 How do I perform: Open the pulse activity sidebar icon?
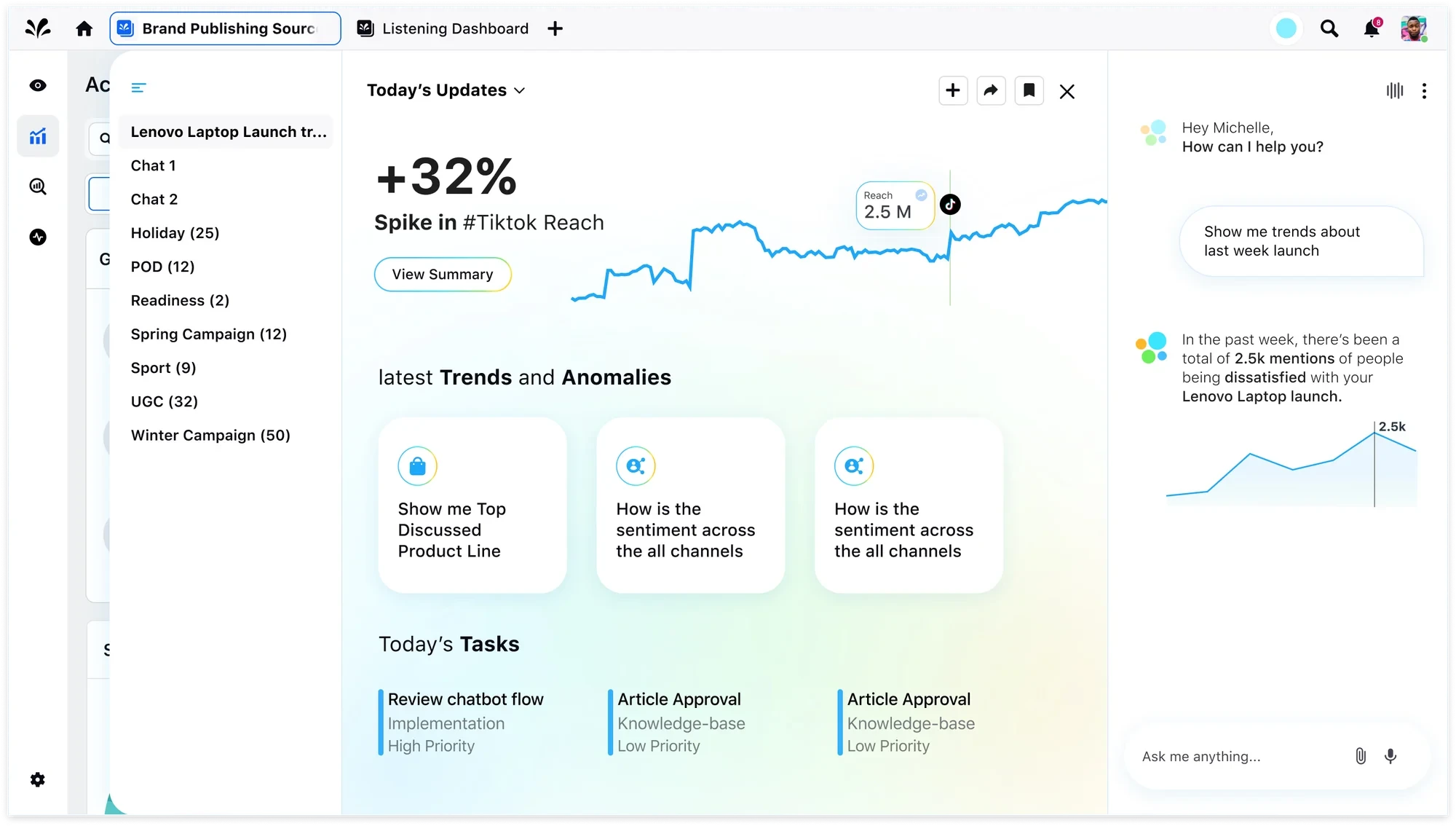coord(38,237)
